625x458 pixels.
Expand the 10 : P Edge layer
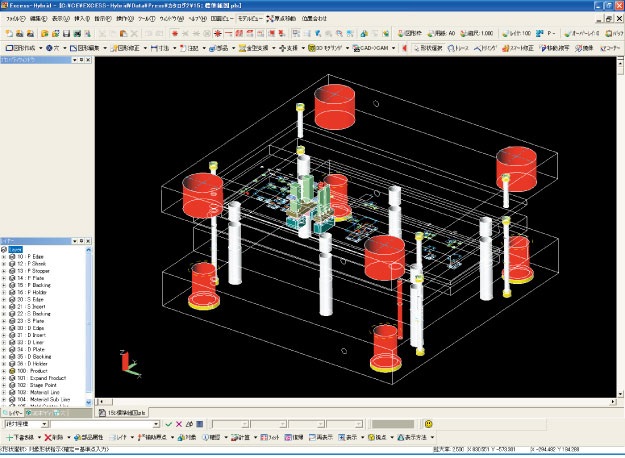tap(4, 257)
